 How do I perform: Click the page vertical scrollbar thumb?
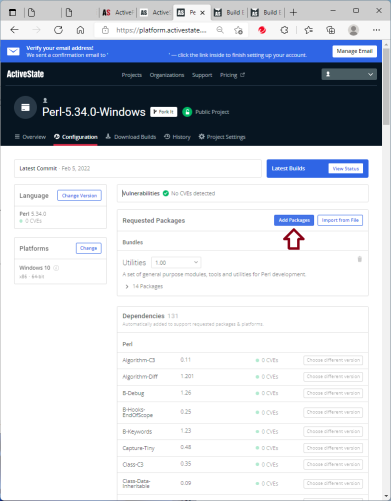coord(386,86)
